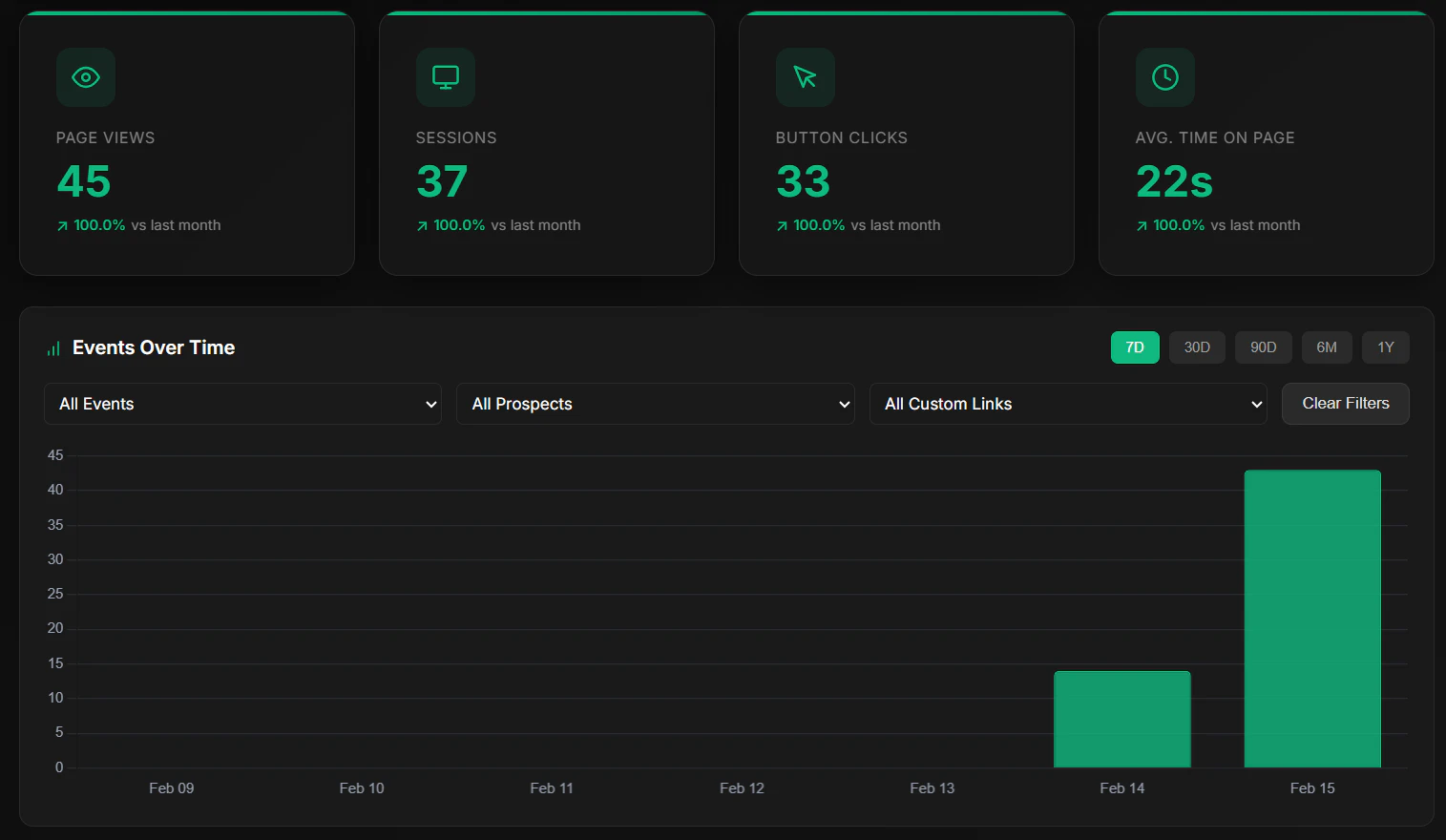Click the Clear Filters button
1446x840 pixels.
coord(1345,404)
